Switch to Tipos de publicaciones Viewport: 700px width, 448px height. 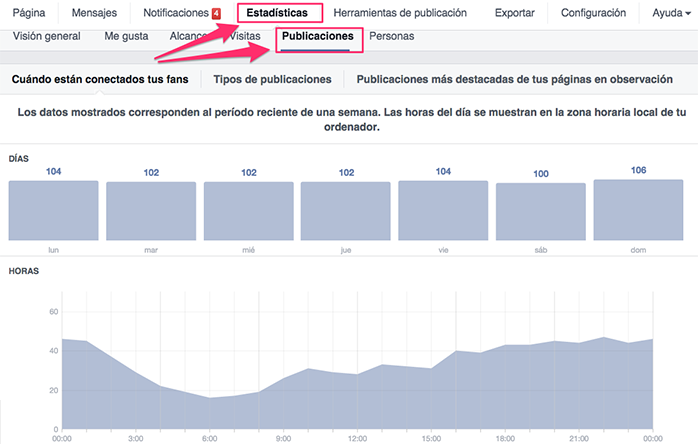coord(272,79)
